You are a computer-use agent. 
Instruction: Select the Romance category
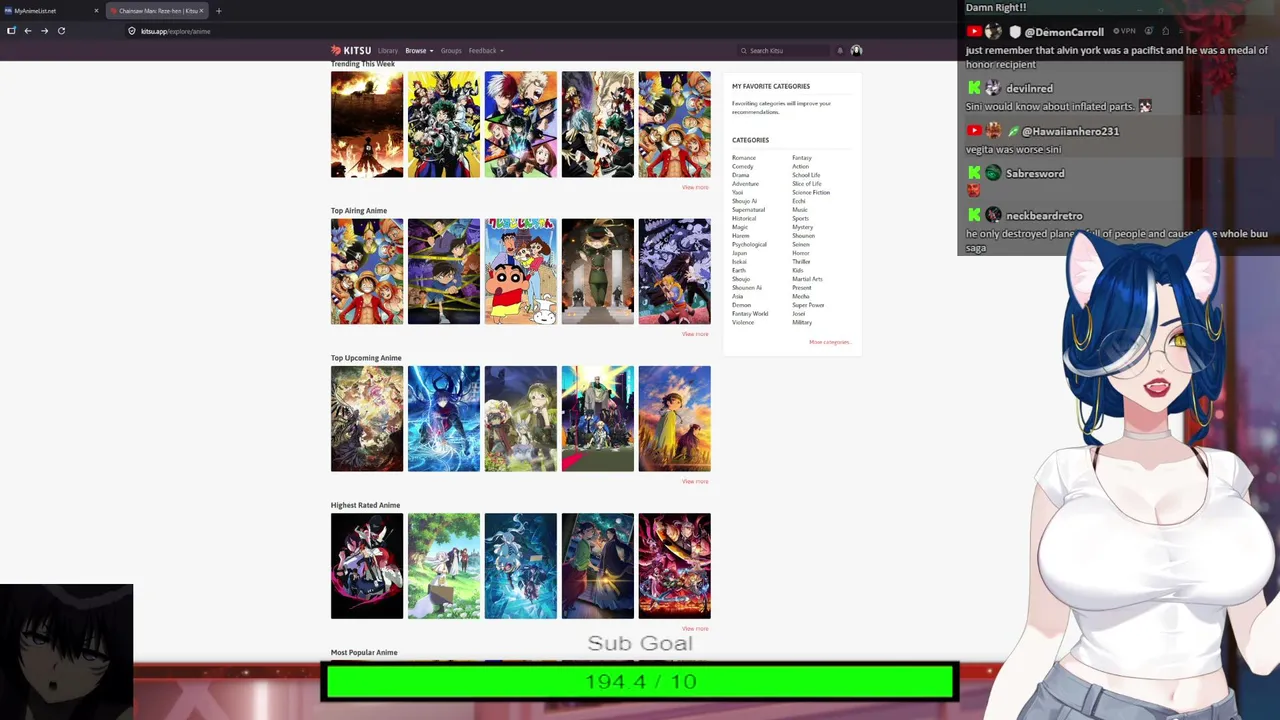coord(744,158)
